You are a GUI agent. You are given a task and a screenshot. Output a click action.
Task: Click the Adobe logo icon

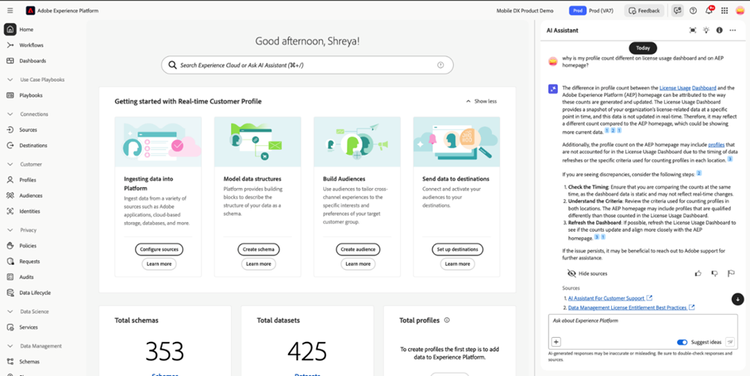(x=31, y=11)
